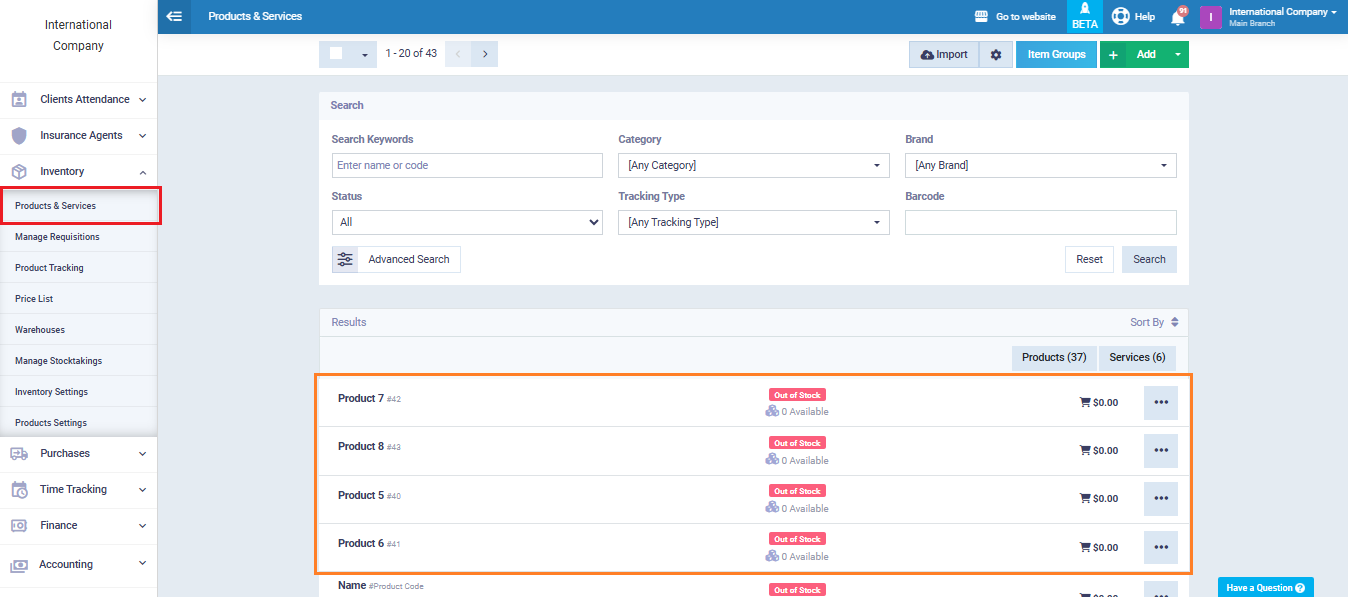Open the notifications bell icon
Viewport: 1348px width, 597px height.
pos(1177,17)
